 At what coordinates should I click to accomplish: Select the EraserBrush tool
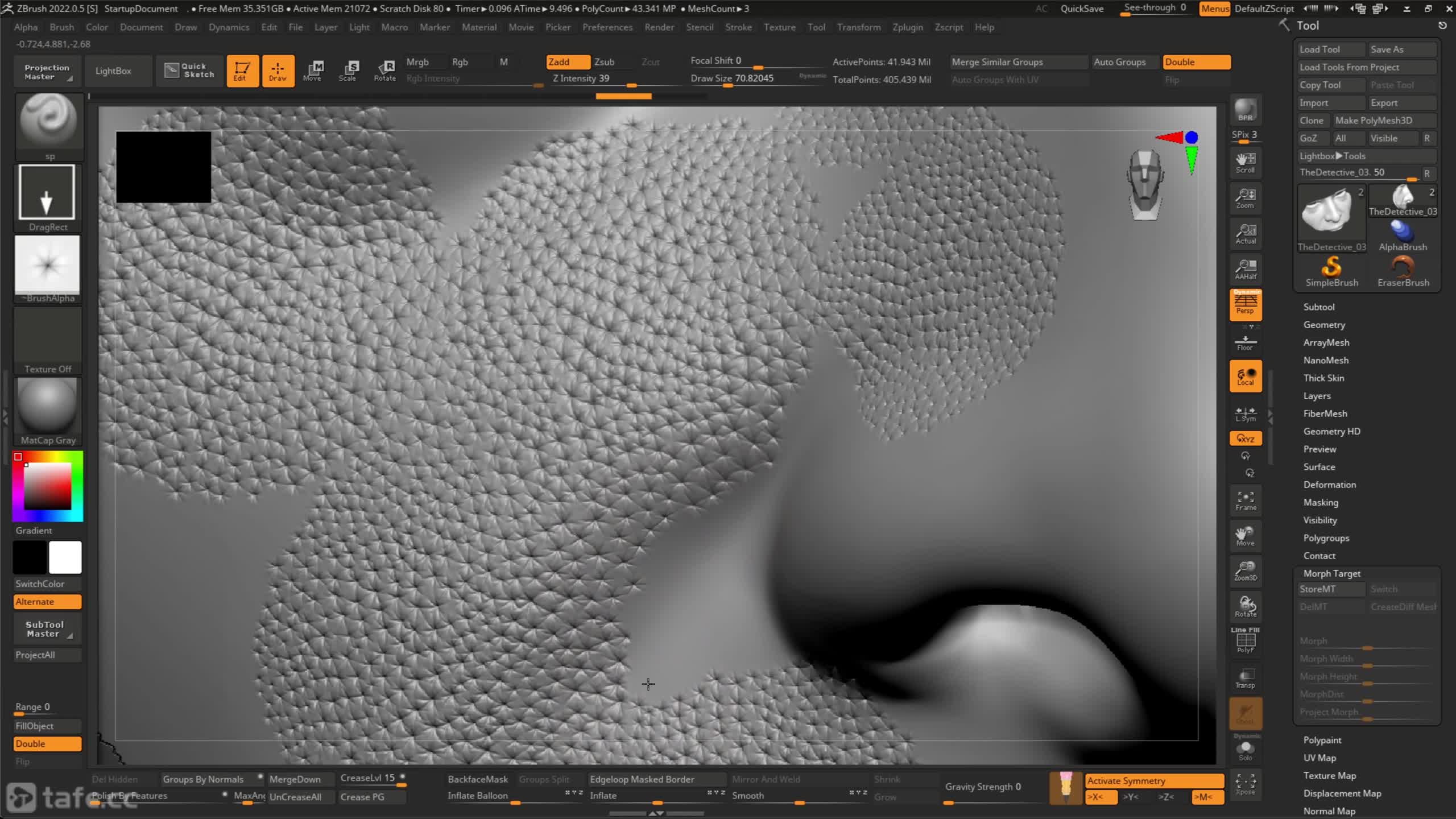[1403, 271]
